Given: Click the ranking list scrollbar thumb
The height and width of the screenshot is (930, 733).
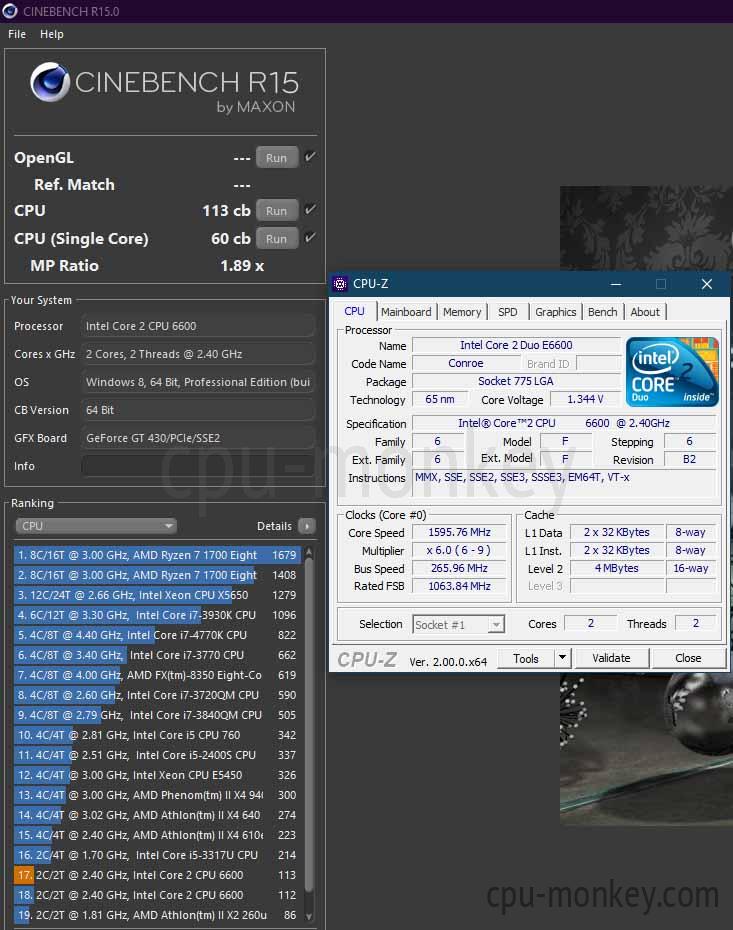Looking at the screenshot, I should [x=308, y=727].
